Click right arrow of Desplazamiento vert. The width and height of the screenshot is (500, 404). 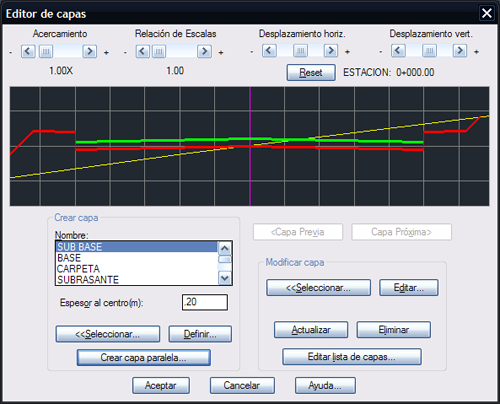pyautogui.click(x=460, y=51)
